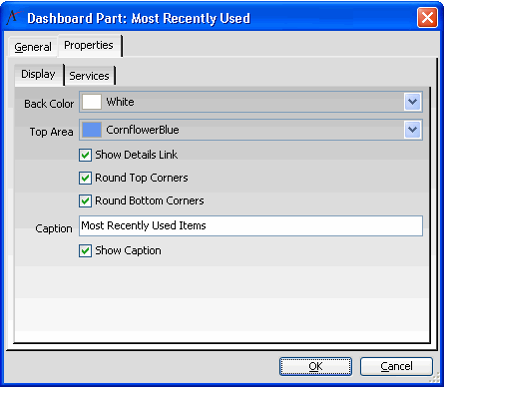Image resolution: width=527 pixels, height=394 pixels.
Task: Expand the Top Area dropdown arrow
Action: coord(412,130)
